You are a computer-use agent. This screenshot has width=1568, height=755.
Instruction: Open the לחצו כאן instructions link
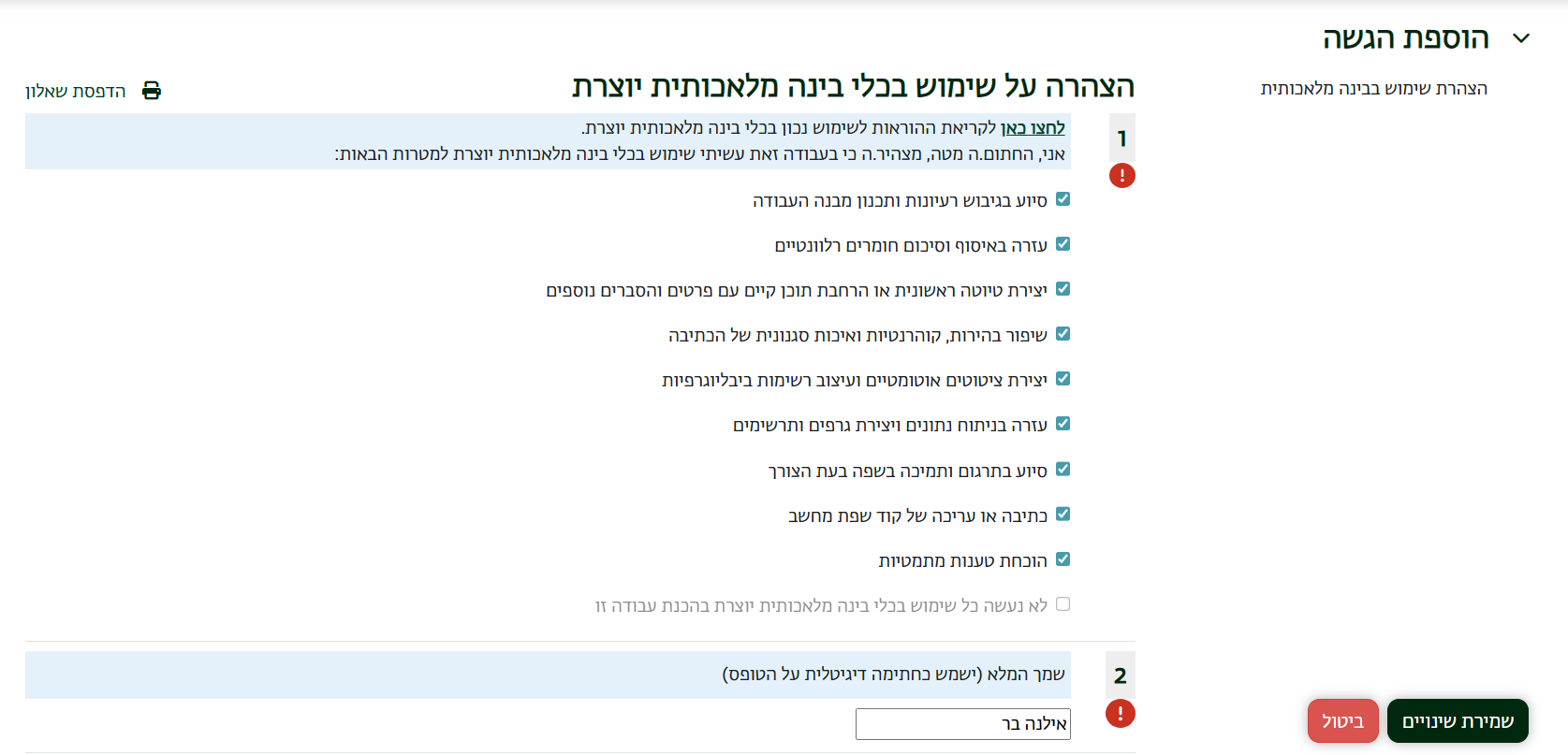pyautogui.click(x=1033, y=128)
